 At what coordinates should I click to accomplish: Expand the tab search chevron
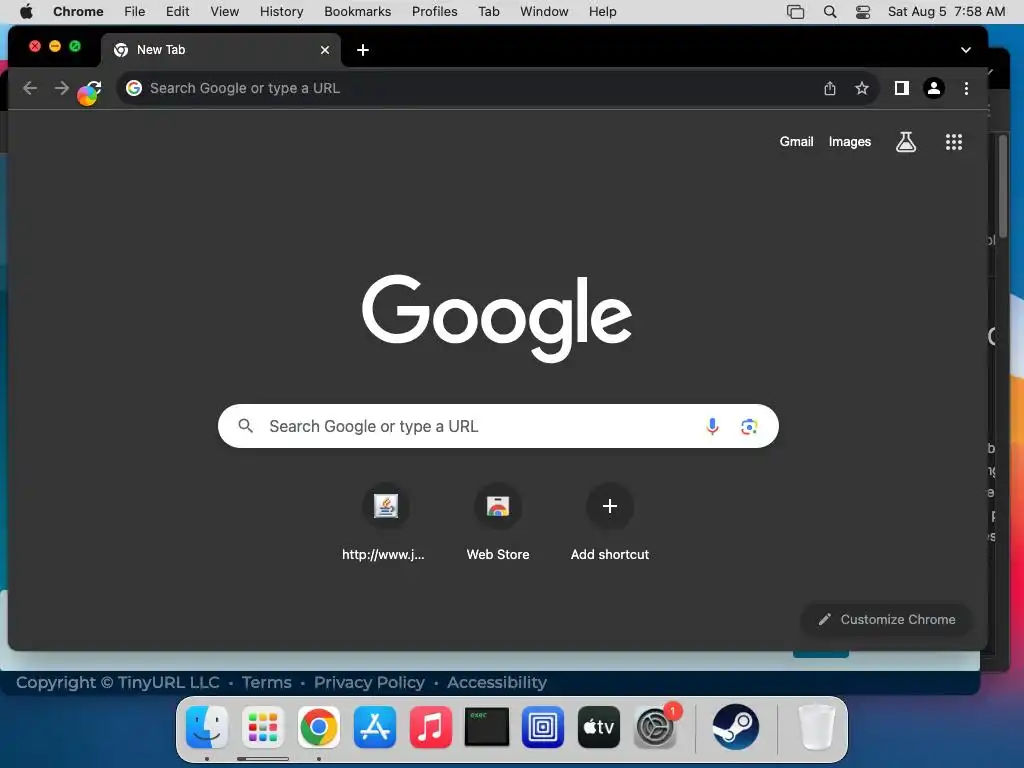click(966, 50)
